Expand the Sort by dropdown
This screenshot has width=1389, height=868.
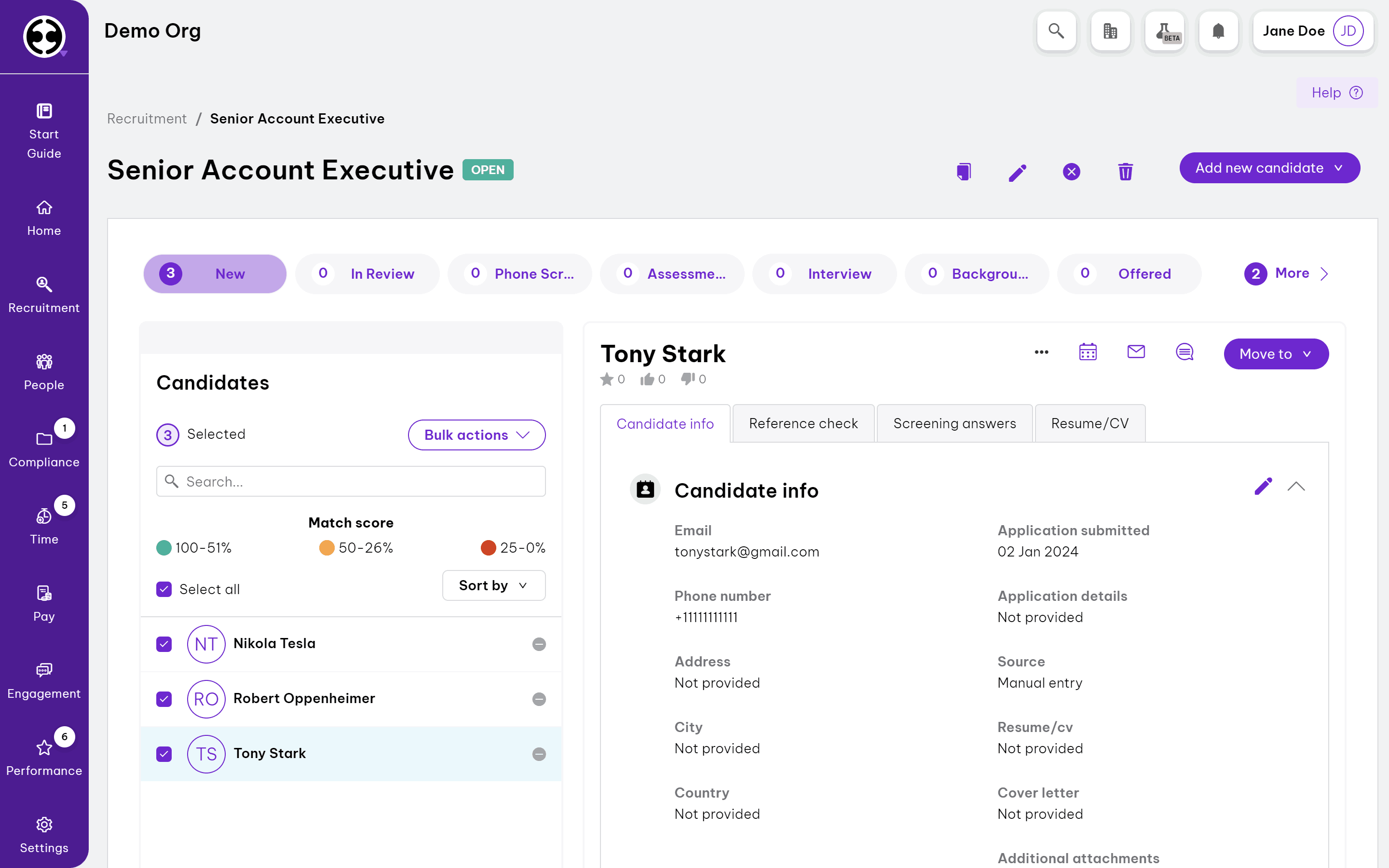pyautogui.click(x=493, y=585)
